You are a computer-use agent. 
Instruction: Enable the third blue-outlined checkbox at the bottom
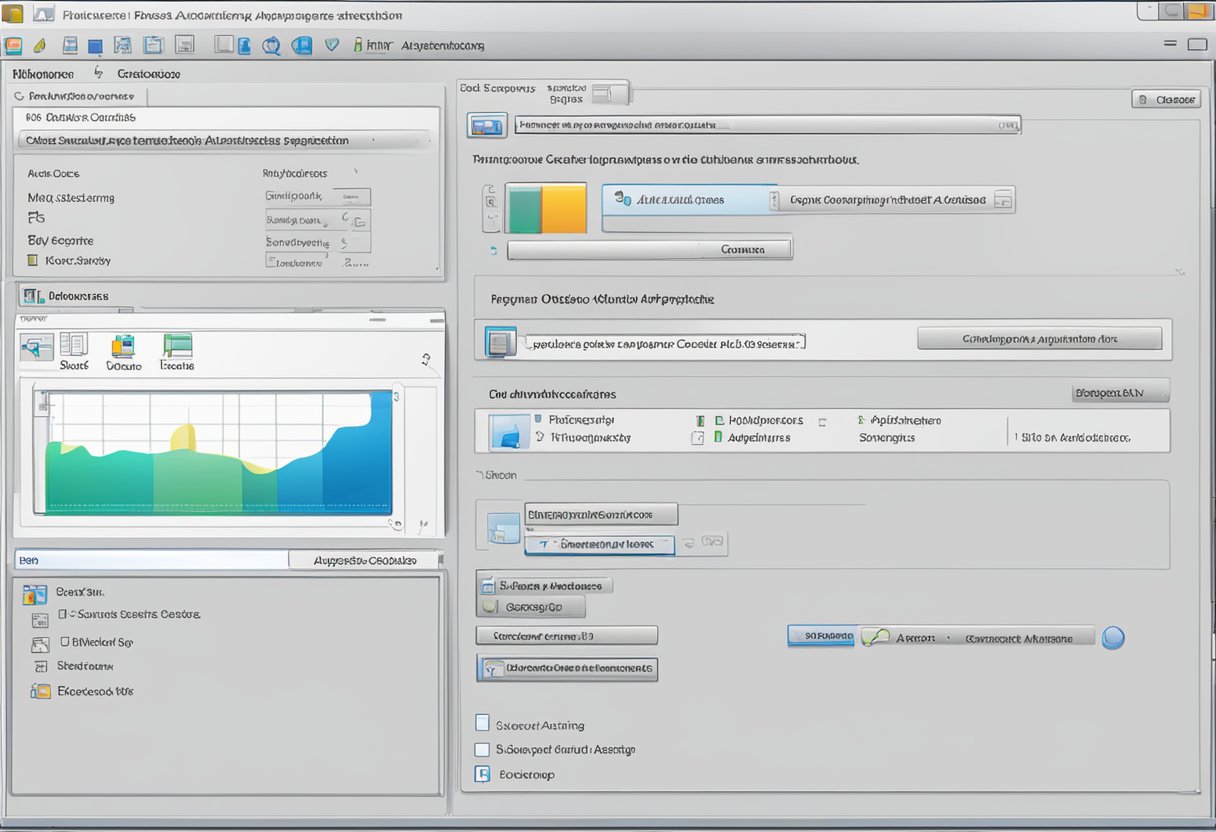tap(483, 774)
